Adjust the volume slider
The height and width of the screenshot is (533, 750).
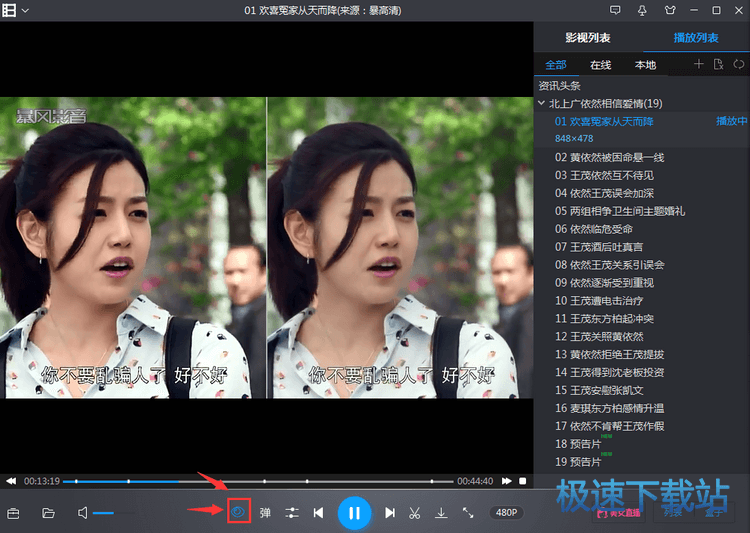pyautogui.click(x=114, y=513)
